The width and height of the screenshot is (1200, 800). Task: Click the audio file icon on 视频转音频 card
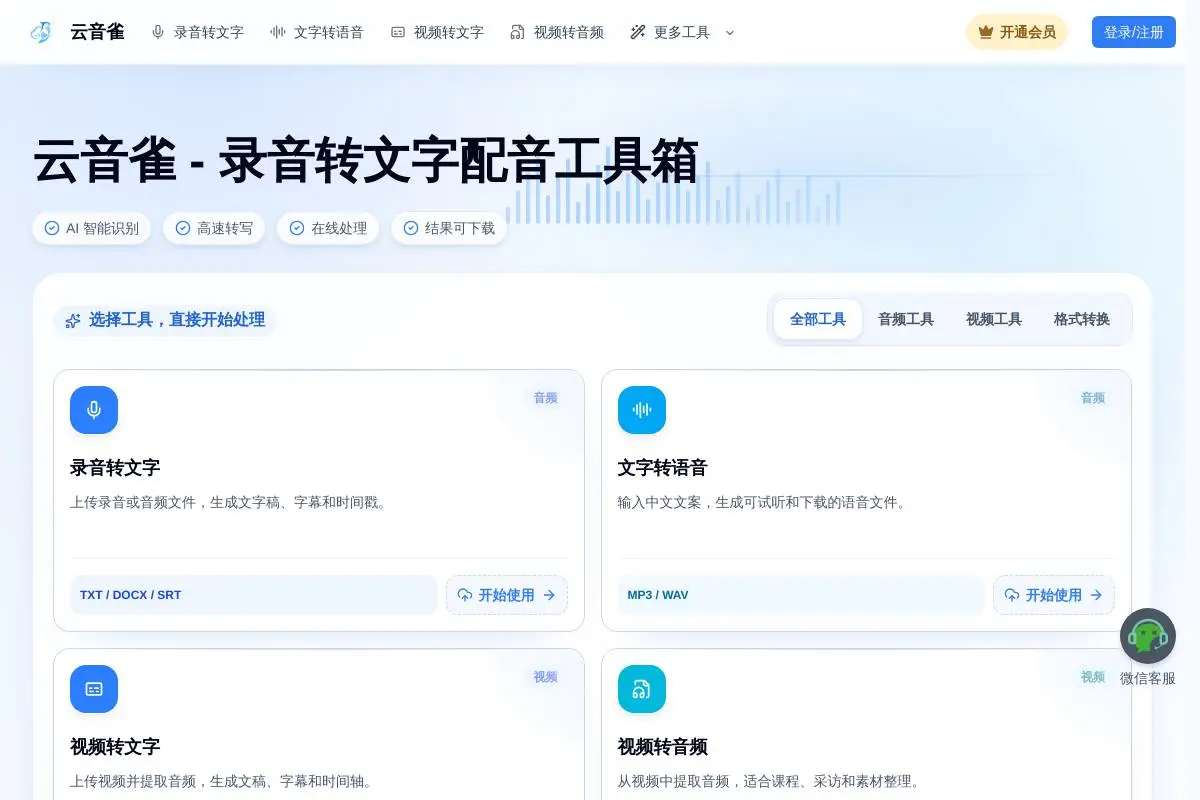(x=642, y=689)
